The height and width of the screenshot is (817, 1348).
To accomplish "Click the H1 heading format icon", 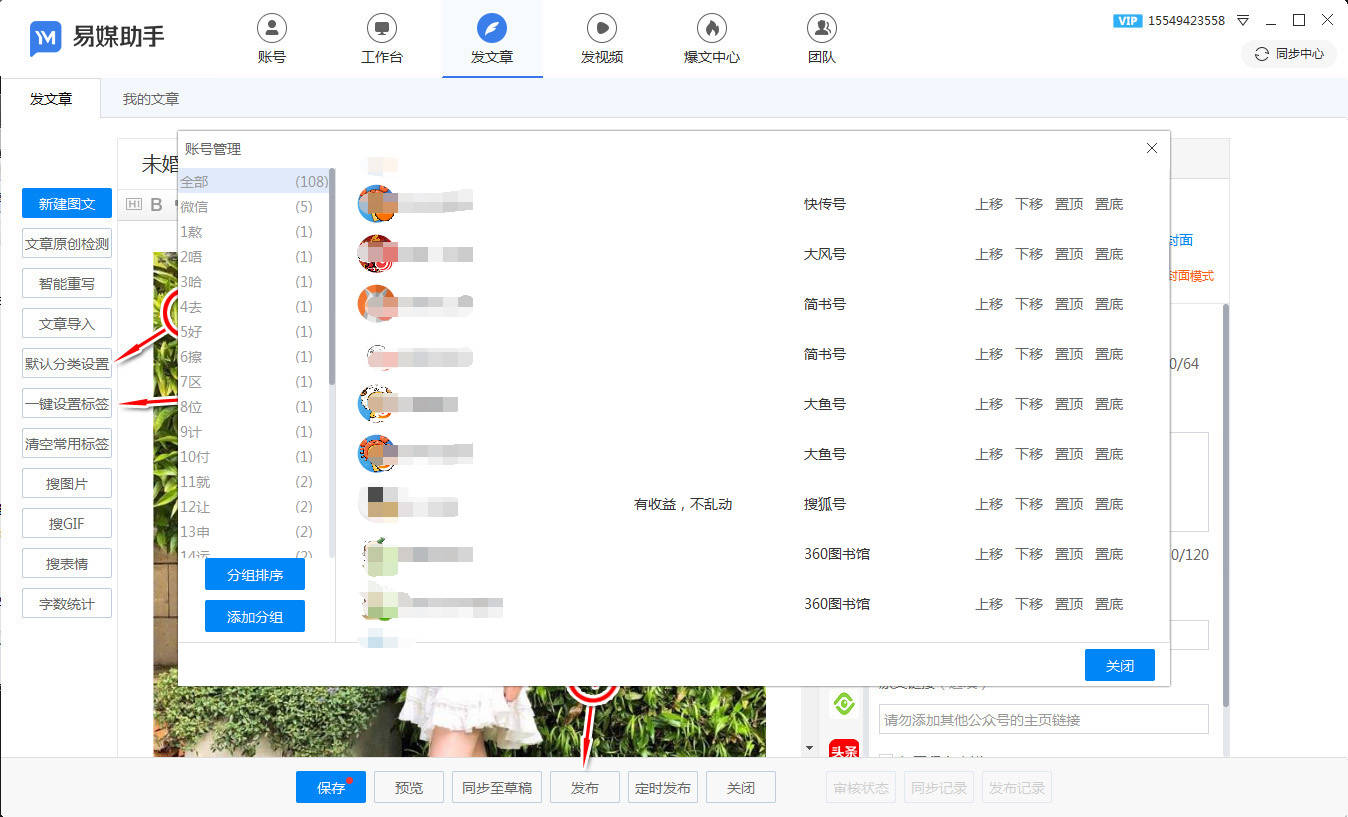I will (134, 205).
